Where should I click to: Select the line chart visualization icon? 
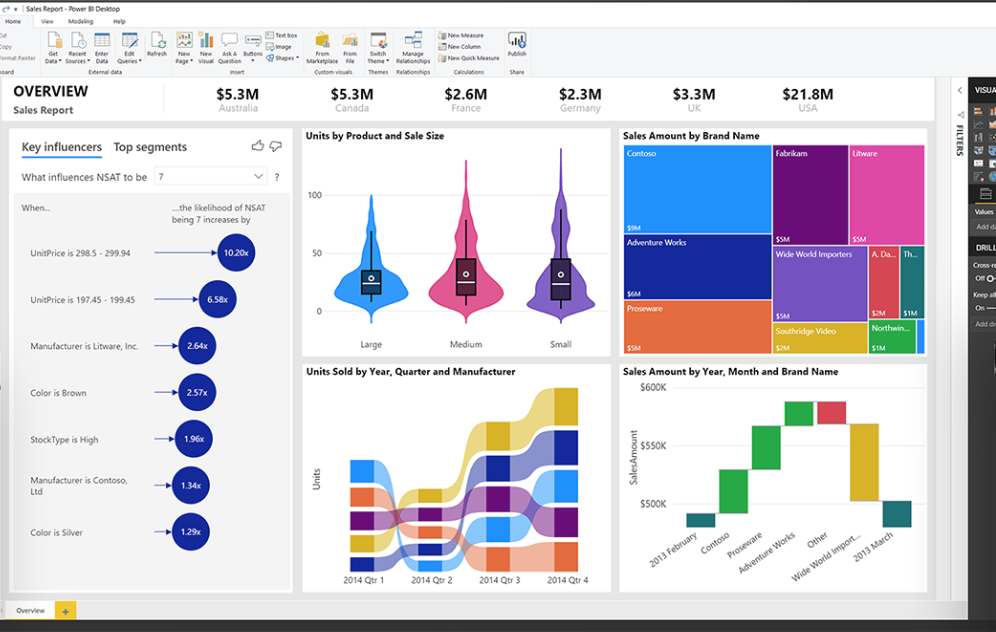(x=978, y=124)
